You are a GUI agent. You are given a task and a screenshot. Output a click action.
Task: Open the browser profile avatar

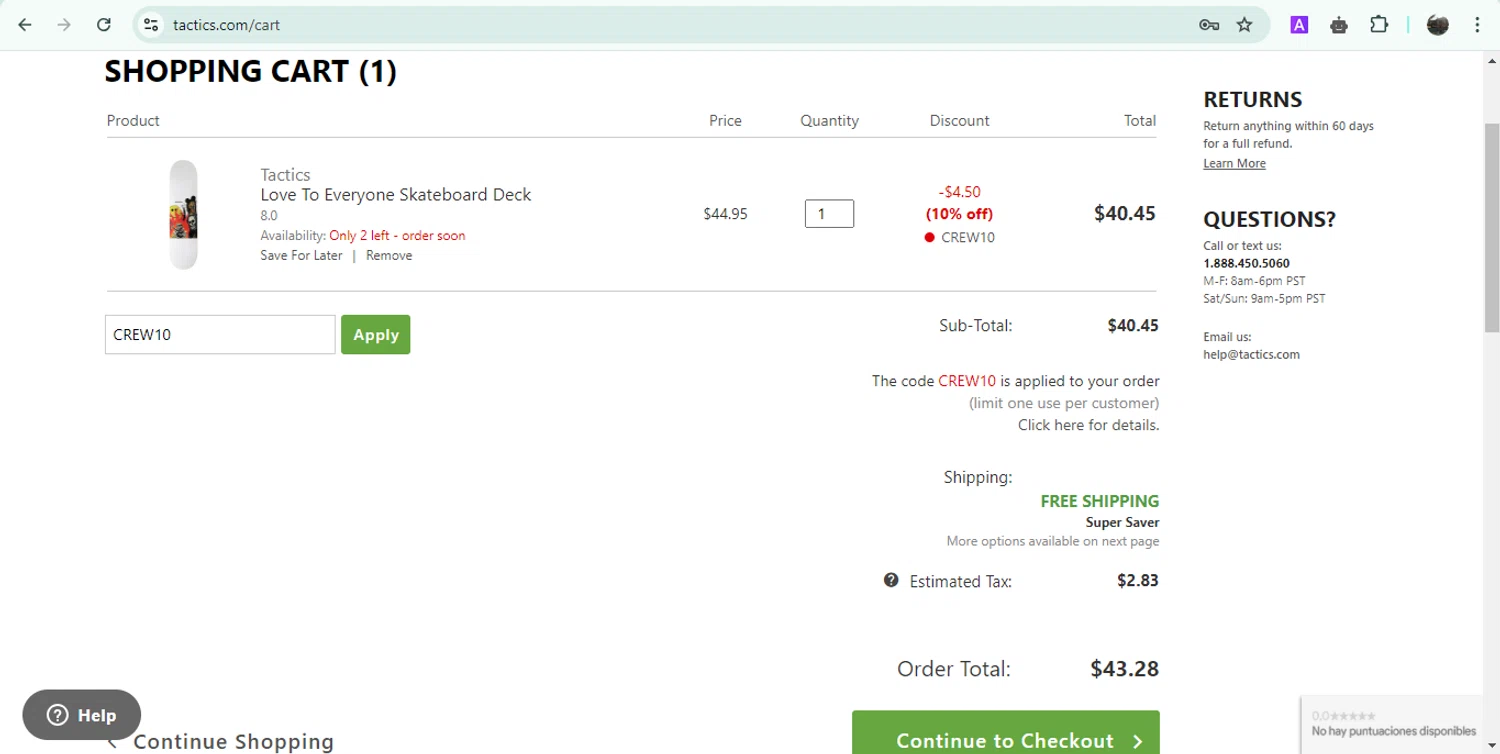(1437, 25)
